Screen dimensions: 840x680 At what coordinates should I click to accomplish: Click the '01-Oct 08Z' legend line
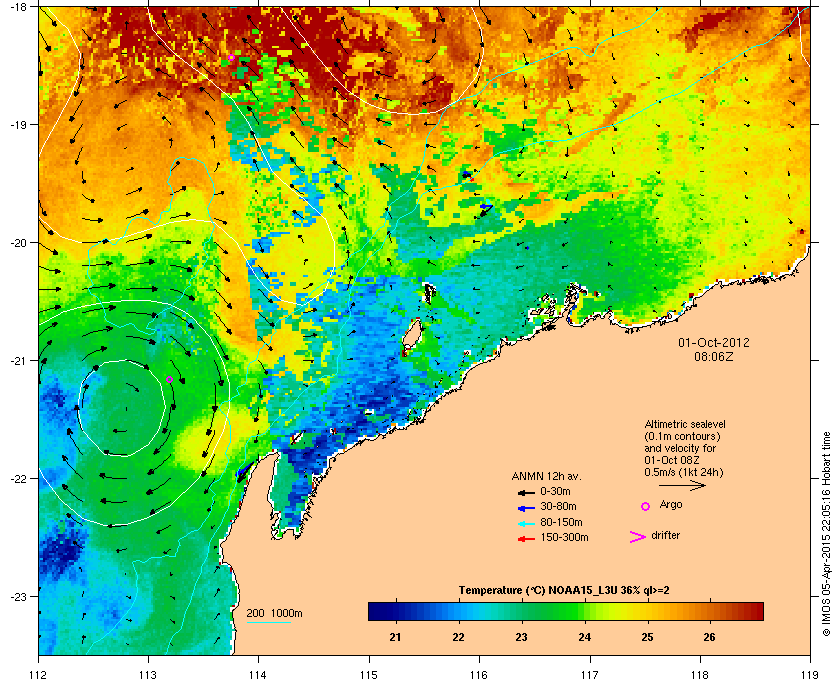point(672,460)
